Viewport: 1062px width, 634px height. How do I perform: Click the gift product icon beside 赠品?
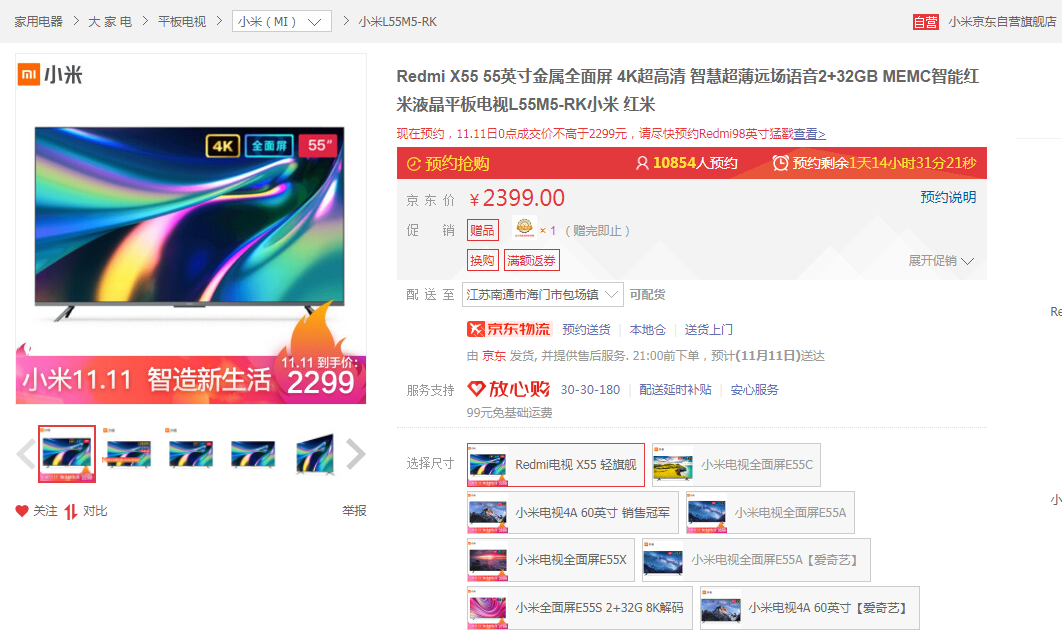(524, 228)
